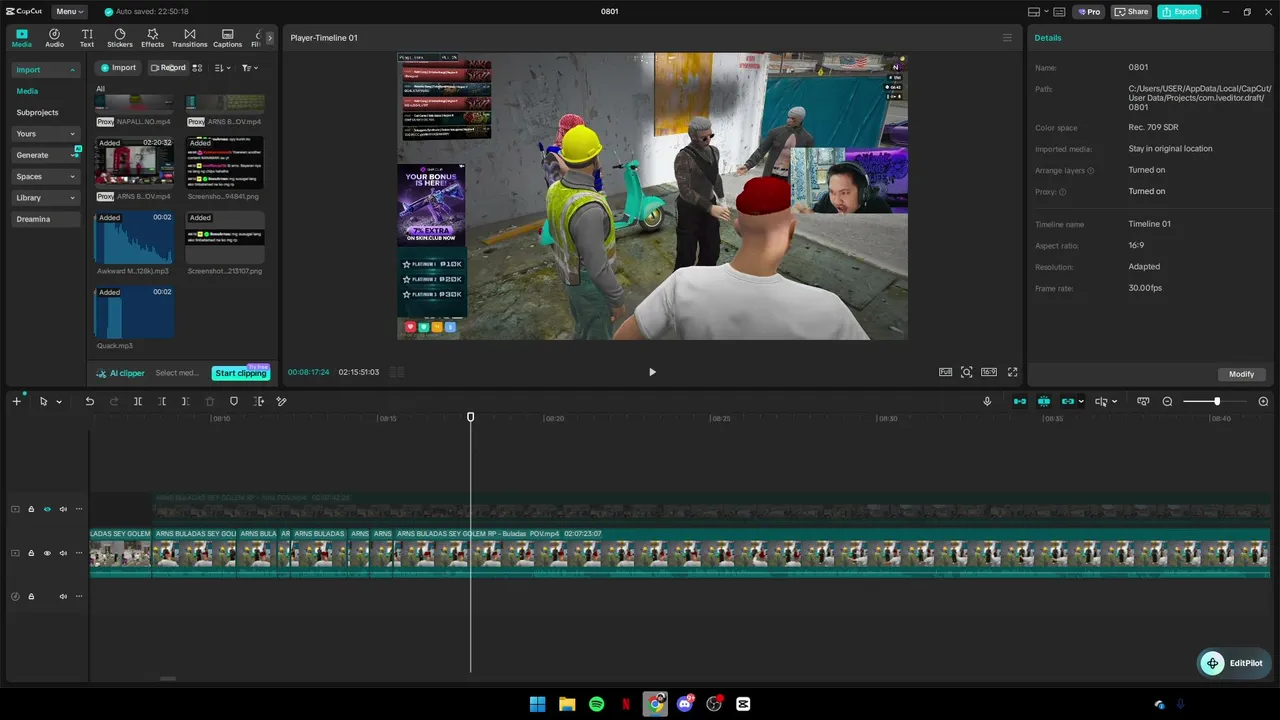
Task: Open the Effects panel
Action: (x=152, y=38)
